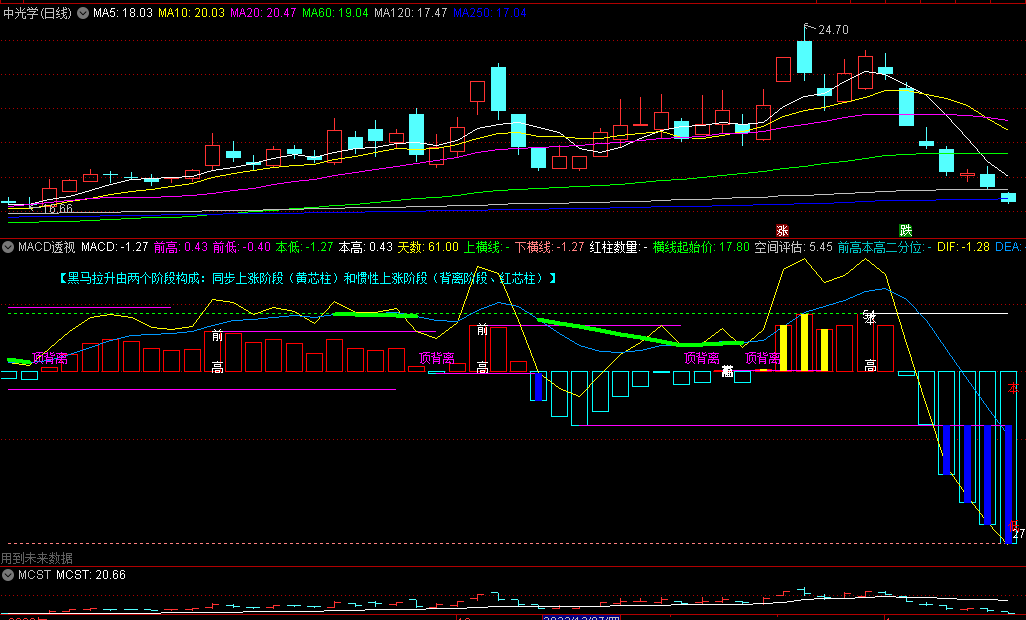Click the MA250: 17.04 label
Image resolution: width=1026 pixels, height=620 pixels.
click(x=490, y=12)
